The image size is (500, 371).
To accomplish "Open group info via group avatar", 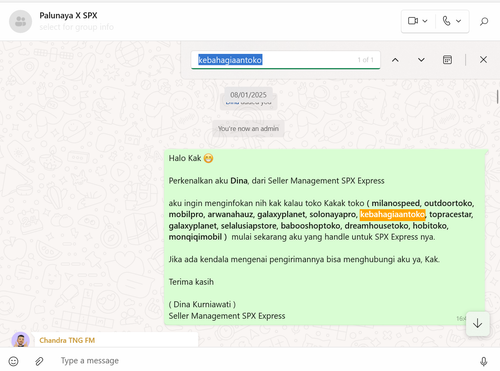I will (x=20, y=21).
